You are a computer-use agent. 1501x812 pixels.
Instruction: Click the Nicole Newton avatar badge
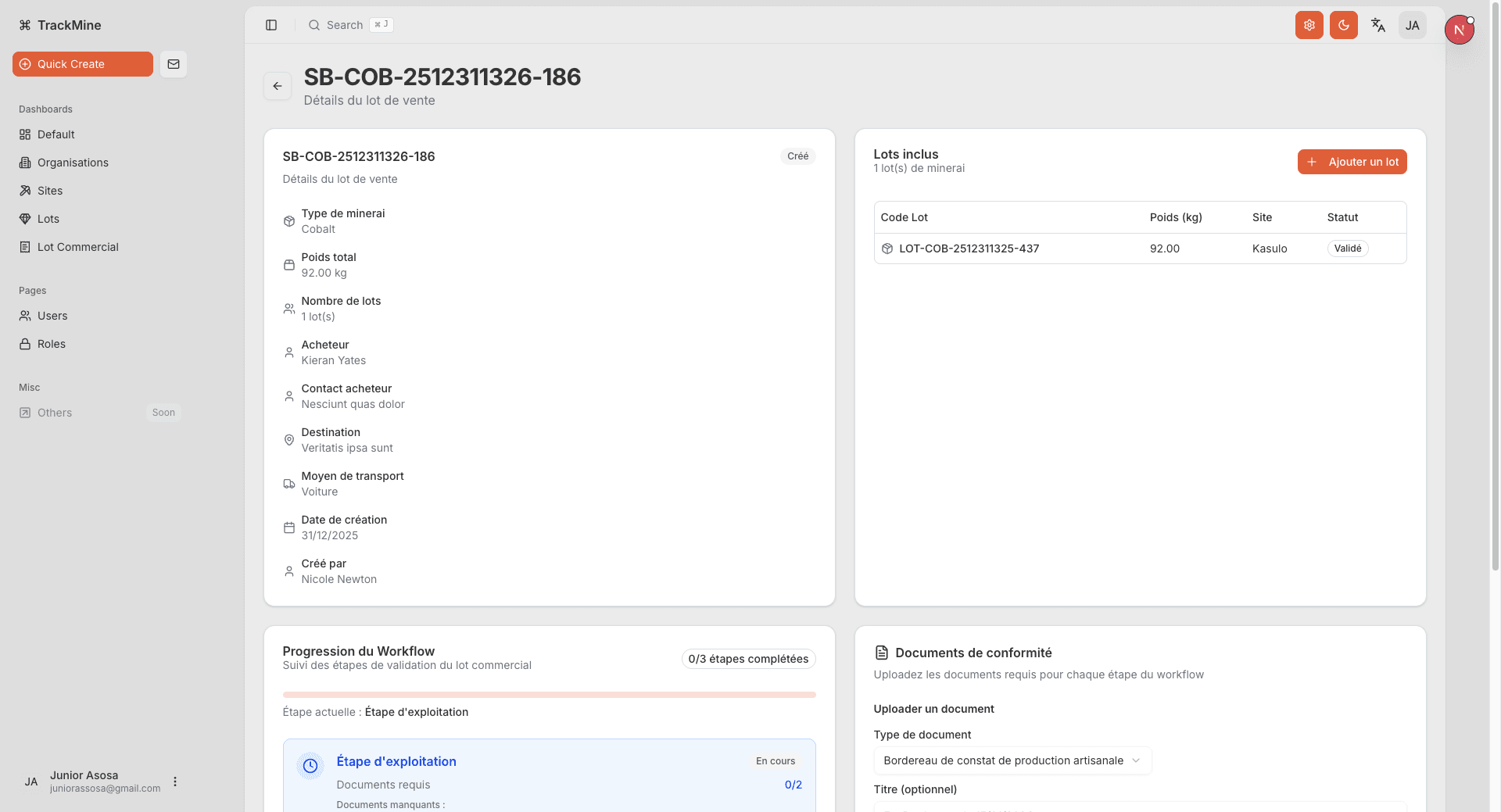pyautogui.click(x=1459, y=30)
